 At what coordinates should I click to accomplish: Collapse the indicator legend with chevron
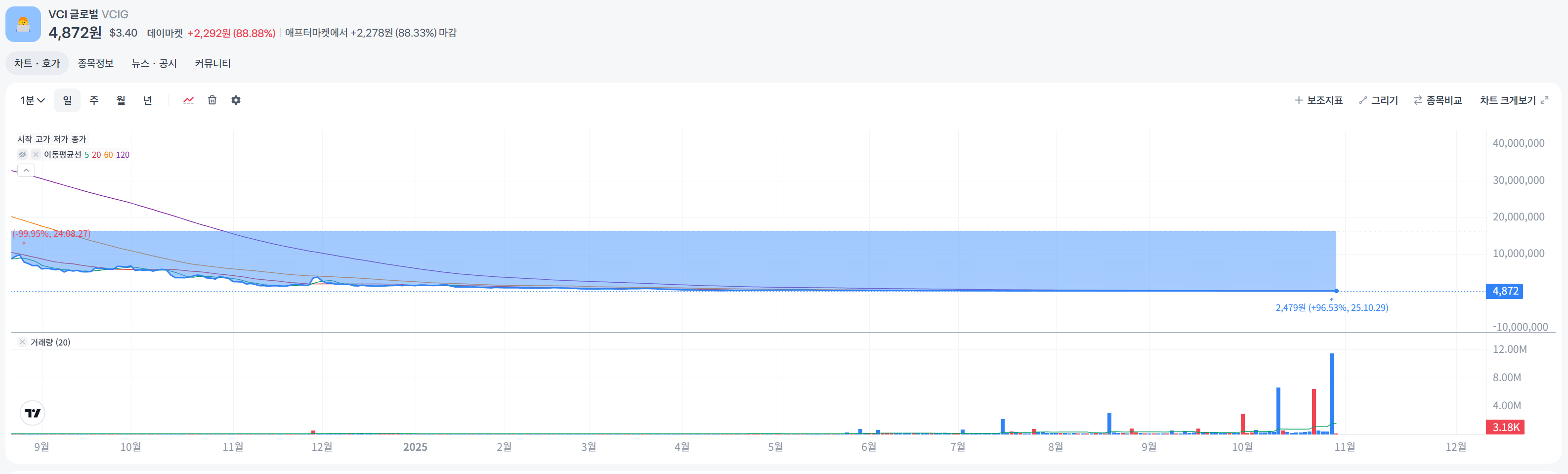point(26,171)
